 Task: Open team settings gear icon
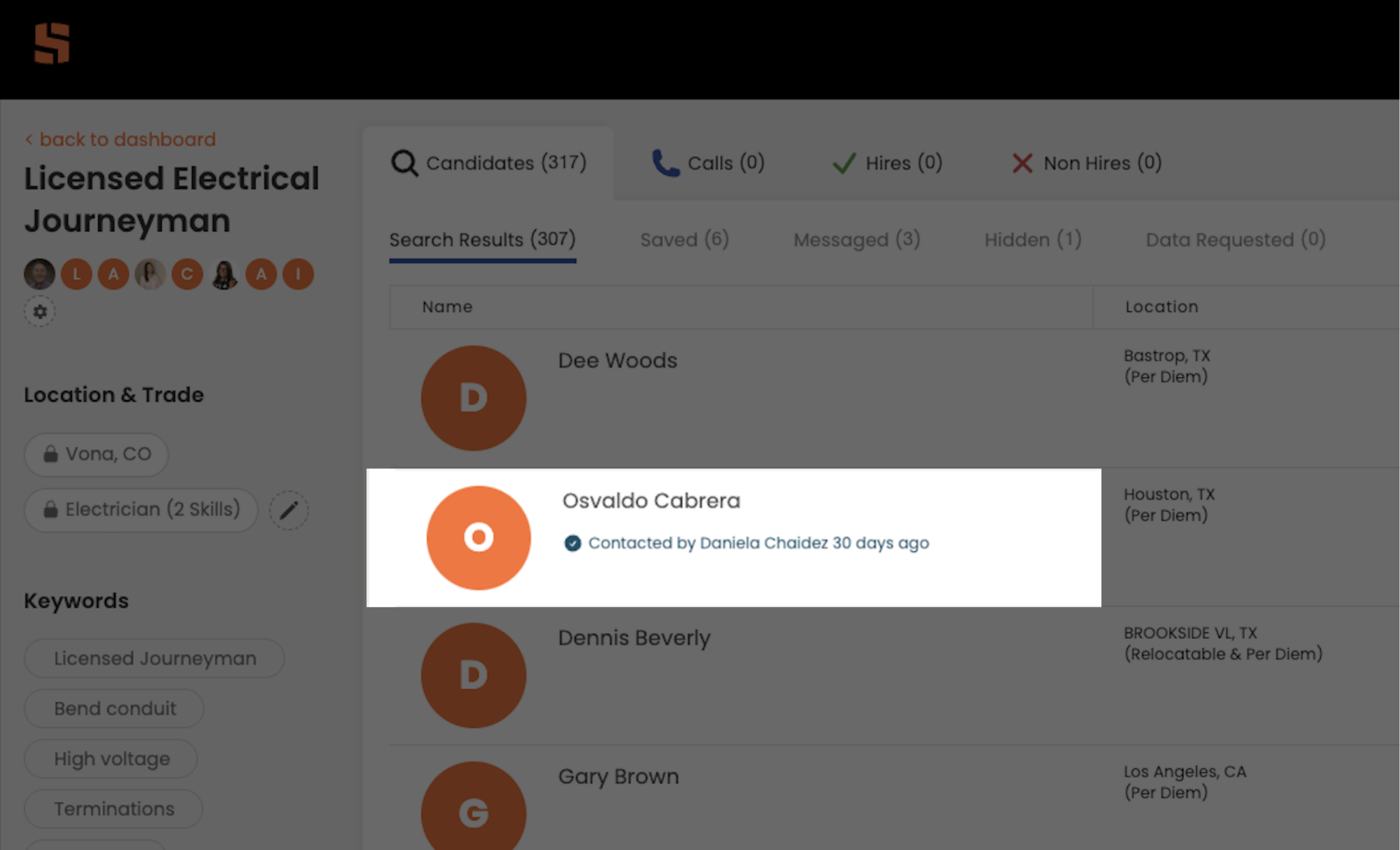(40, 312)
